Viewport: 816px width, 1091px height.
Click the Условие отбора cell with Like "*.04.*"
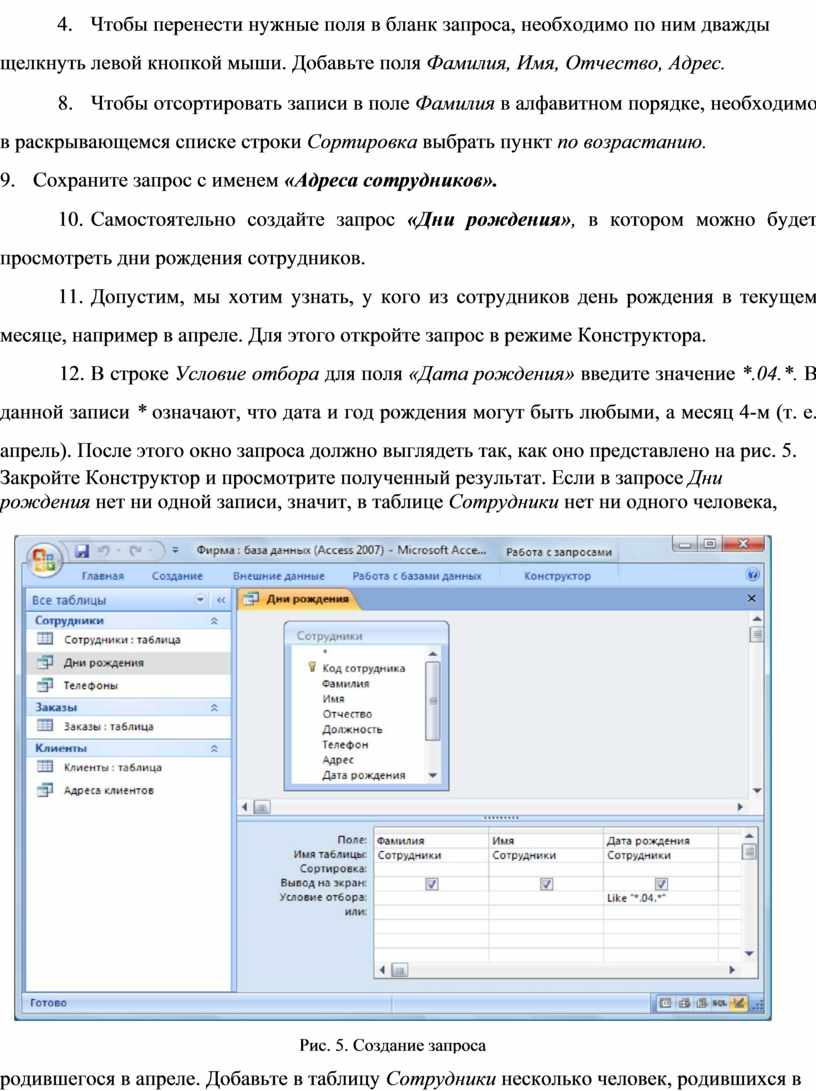(x=661, y=898)
